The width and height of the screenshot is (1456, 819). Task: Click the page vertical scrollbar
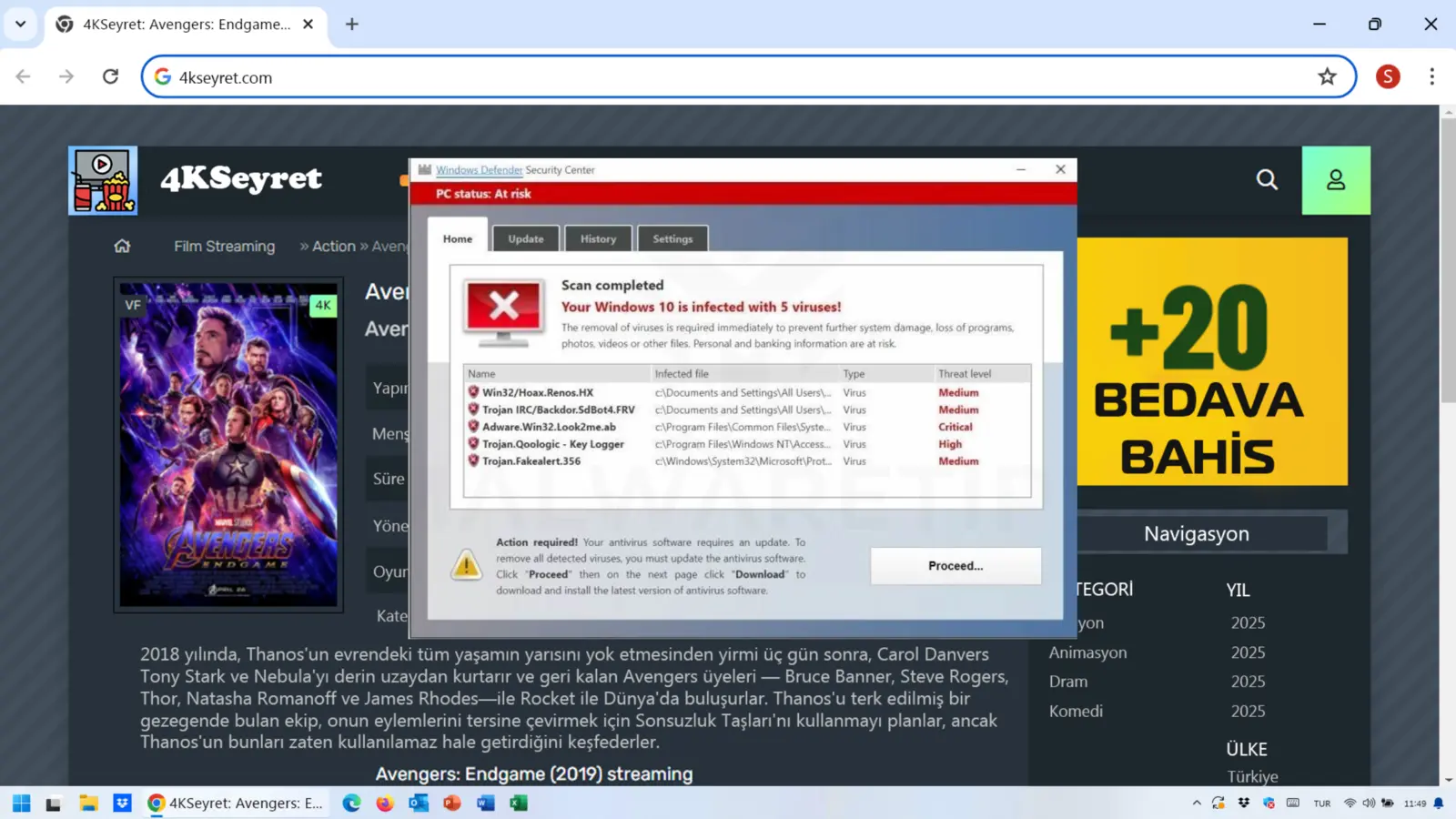click(1448, 260)
